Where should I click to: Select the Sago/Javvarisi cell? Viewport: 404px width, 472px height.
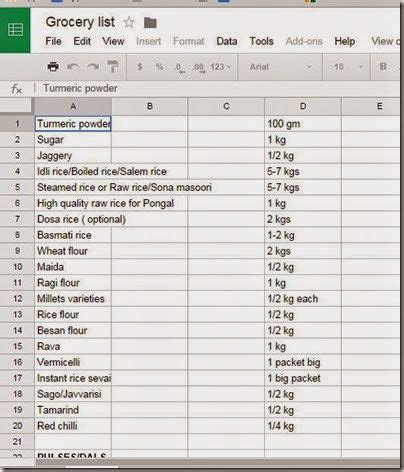(x=73, y=394)
